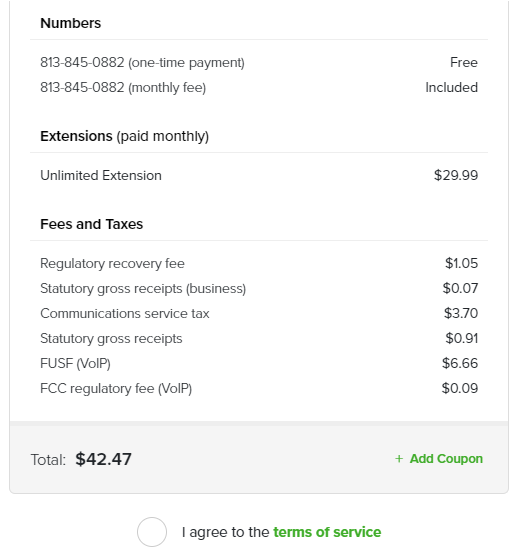
Task: Select the Regulatory recovery fee label
Action: 112,264
